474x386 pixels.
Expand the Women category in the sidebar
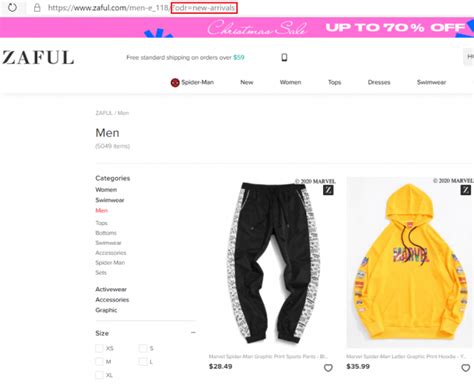(106, 190)
